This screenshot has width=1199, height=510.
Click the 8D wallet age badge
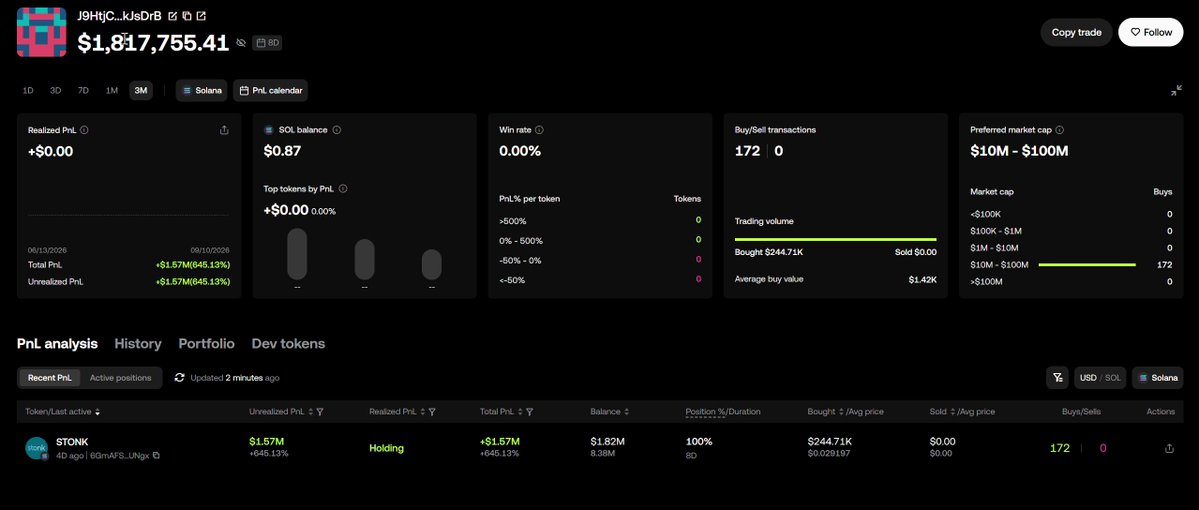pyautogui.click(x=267, y=43)
